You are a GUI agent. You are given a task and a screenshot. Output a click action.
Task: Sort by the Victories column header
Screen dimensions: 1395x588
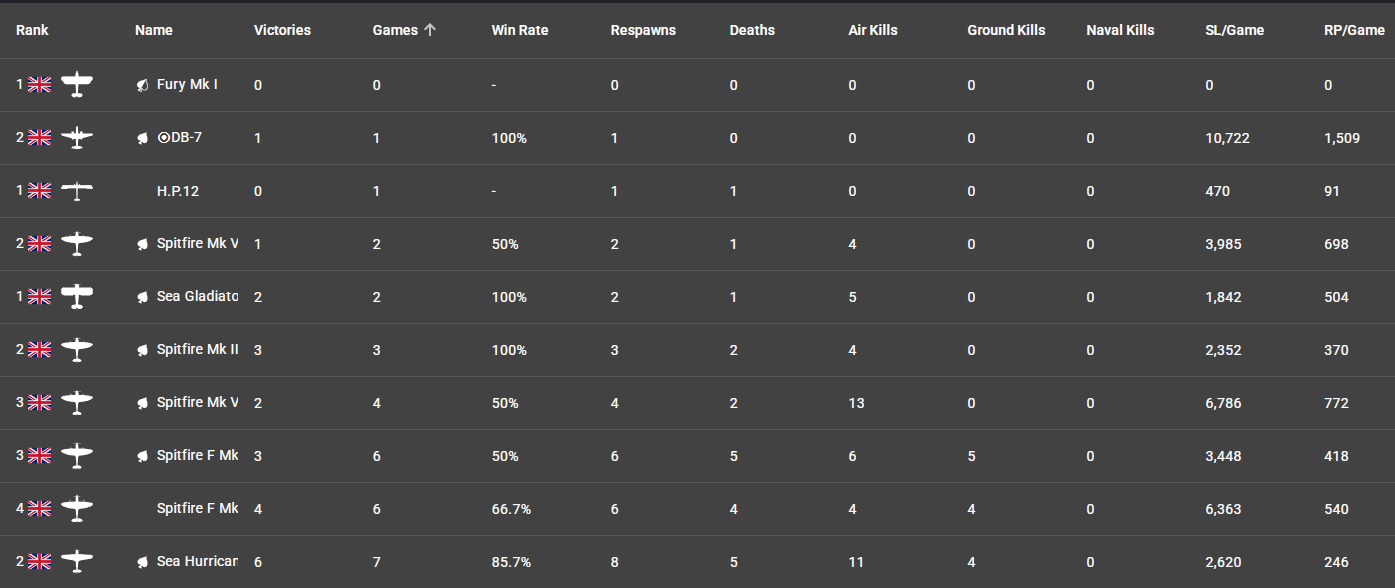[282, 30]
